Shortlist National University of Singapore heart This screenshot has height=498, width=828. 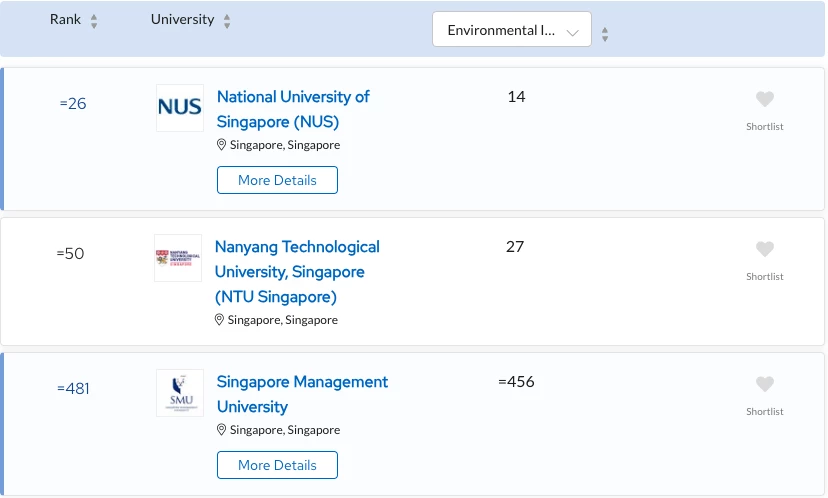tap(765, 99)
